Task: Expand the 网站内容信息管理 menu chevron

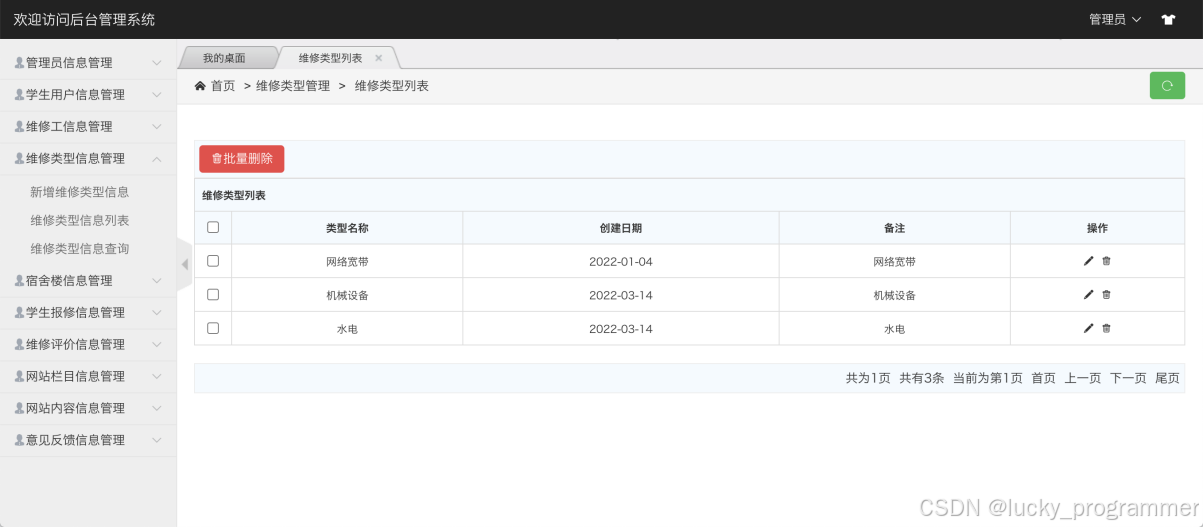Action: point(157,408)
